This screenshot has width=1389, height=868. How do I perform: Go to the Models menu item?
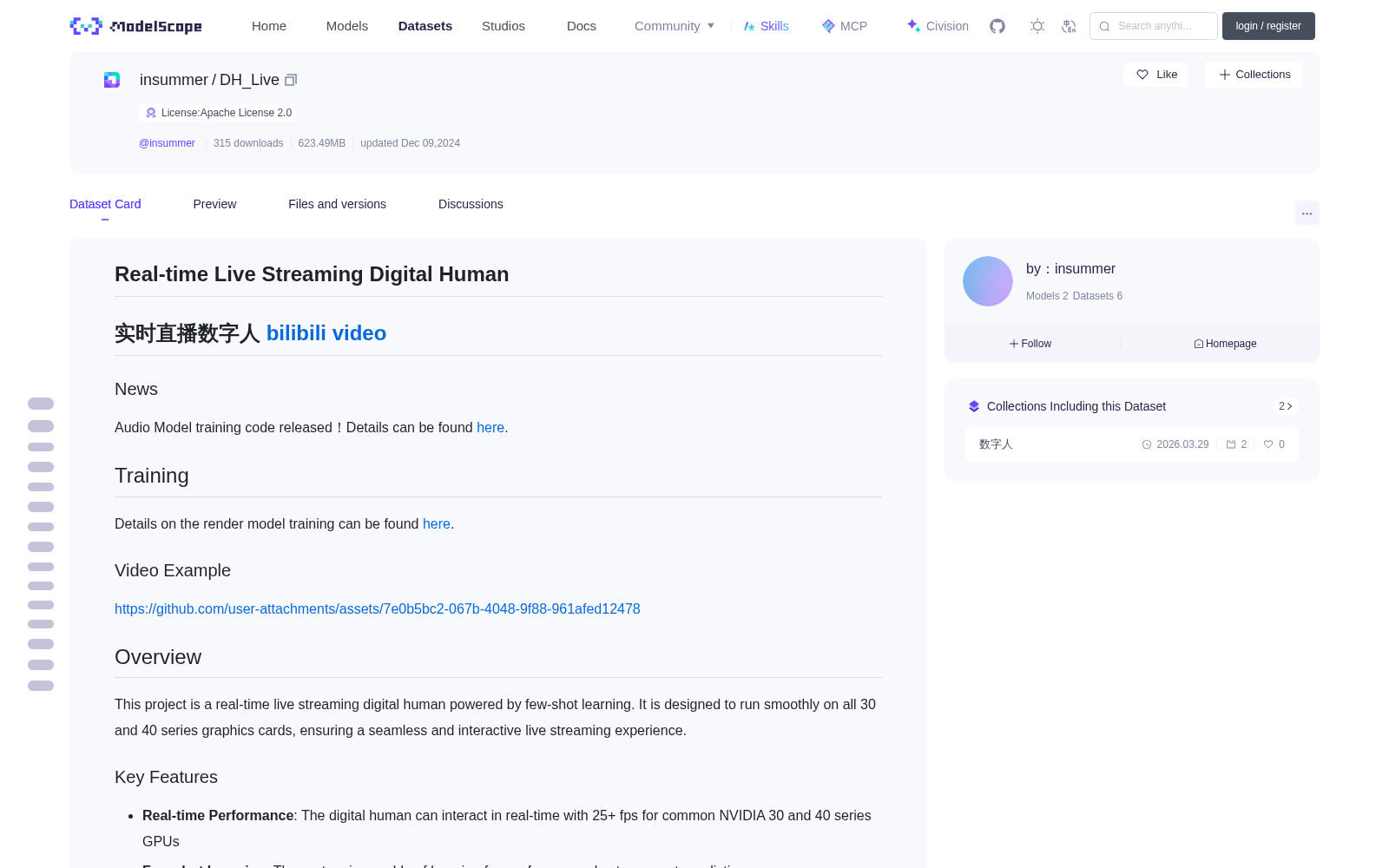tap(347, 26)
